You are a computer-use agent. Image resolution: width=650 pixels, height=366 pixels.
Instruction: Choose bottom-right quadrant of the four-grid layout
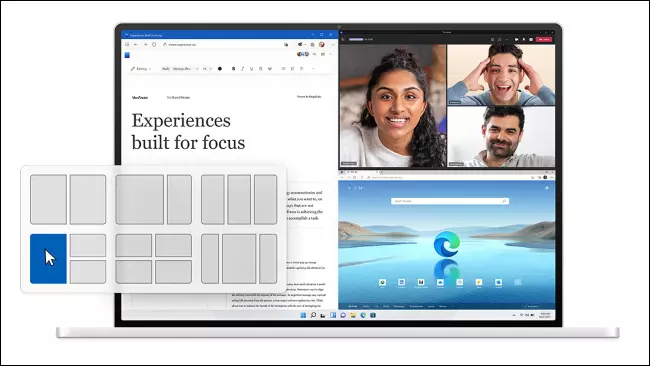pos(174,272)
